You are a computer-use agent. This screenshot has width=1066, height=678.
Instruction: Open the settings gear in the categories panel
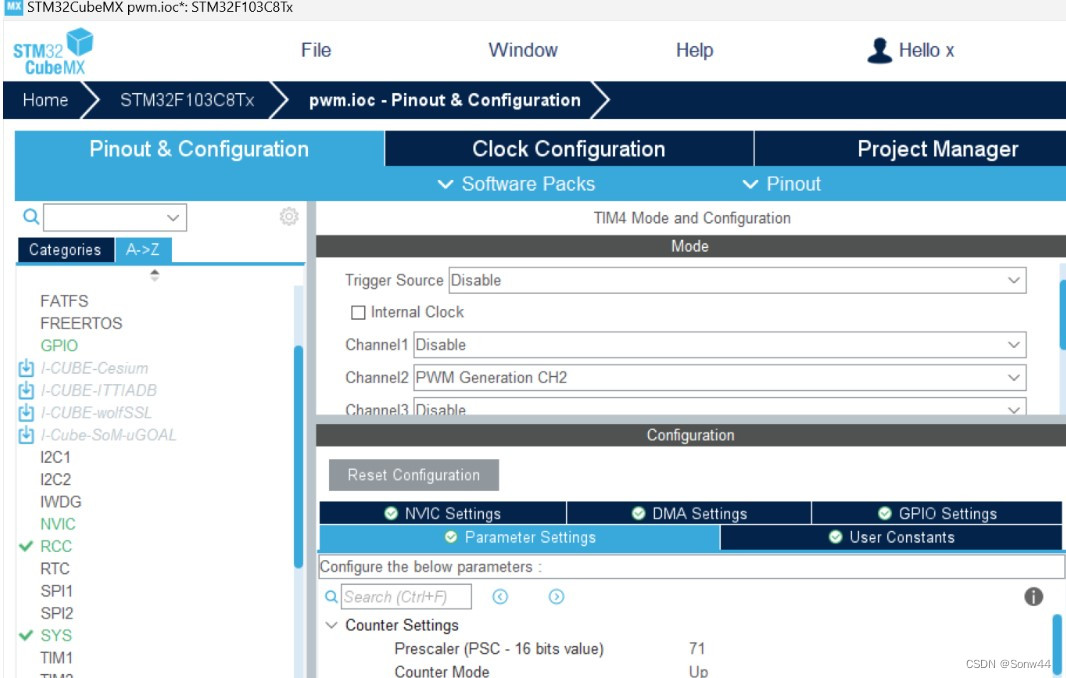tap(289, 216)
